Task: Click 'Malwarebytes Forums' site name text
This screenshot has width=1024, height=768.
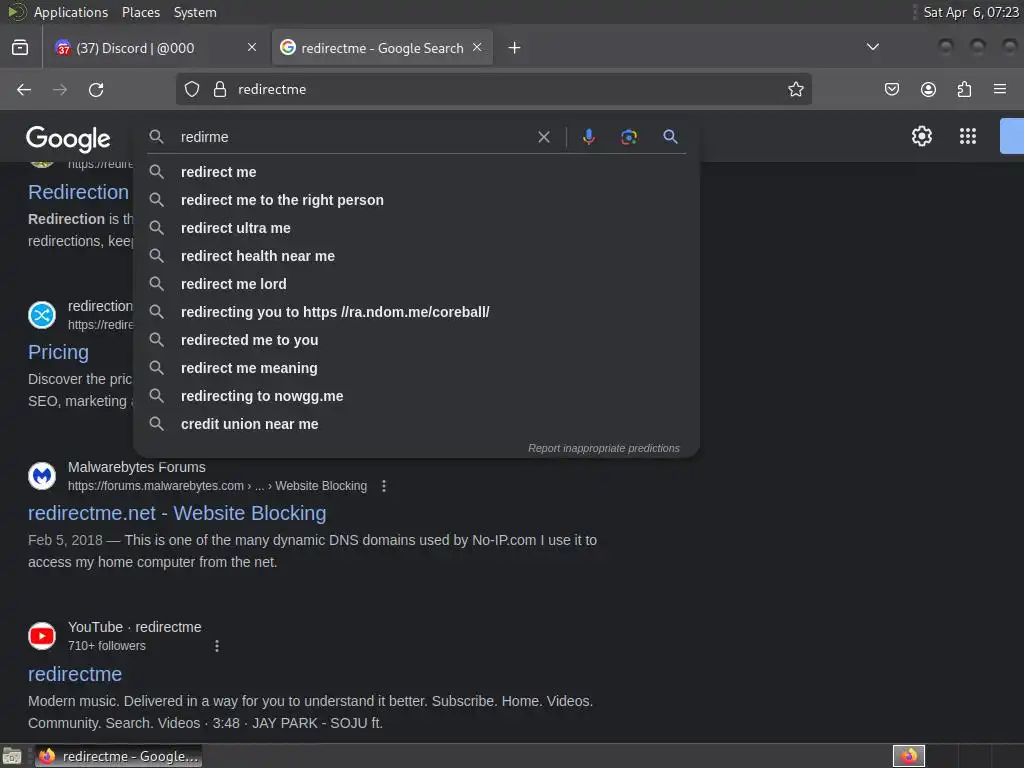Action: [136, 468]
